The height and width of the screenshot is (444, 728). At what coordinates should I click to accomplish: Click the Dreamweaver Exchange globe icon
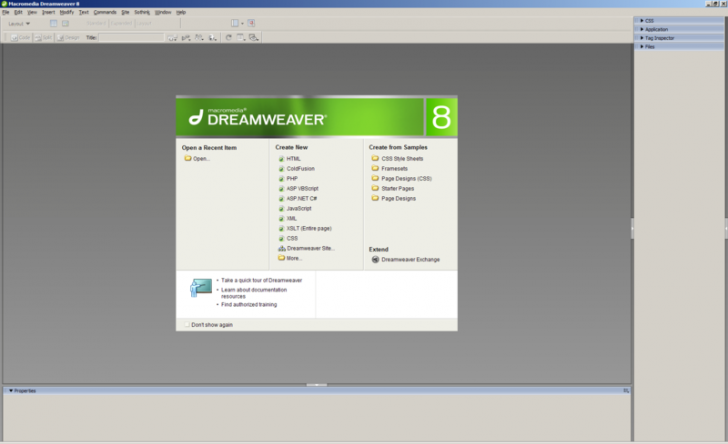(375, 259)
